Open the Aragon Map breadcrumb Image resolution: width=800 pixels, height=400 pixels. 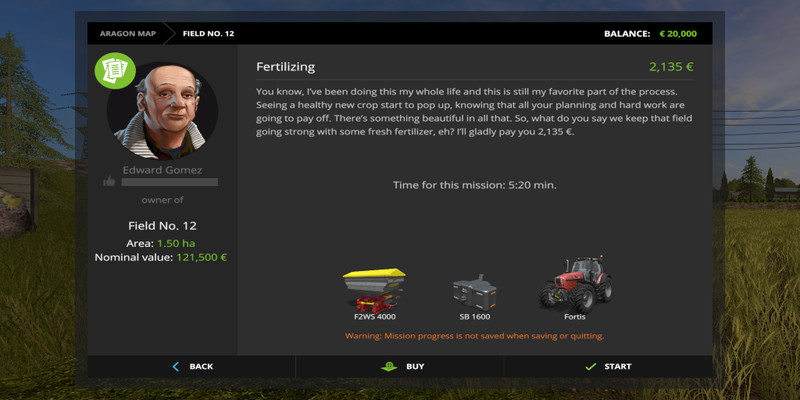pos(128,34)
